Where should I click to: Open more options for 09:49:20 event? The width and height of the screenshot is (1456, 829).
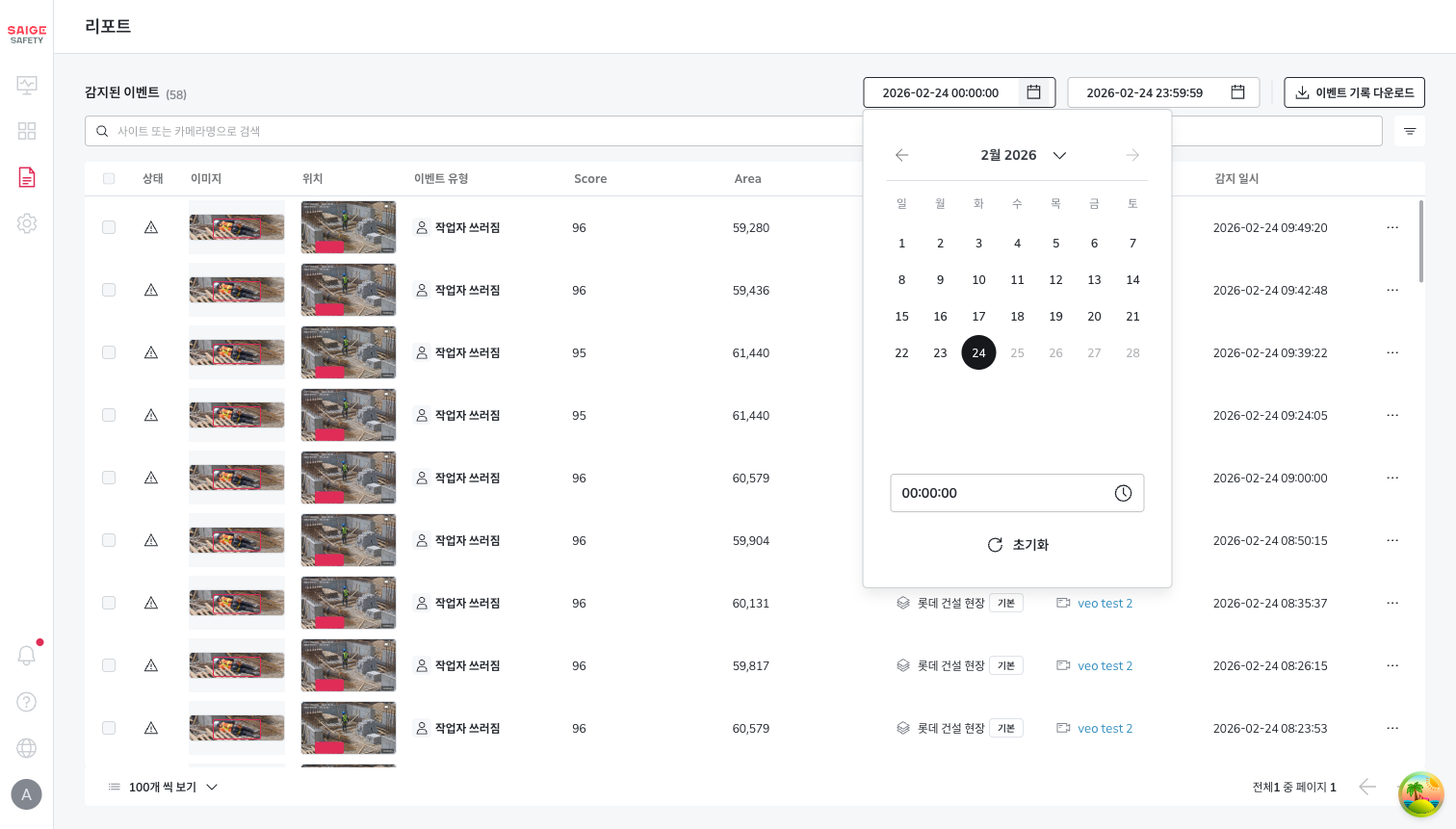click(x=1392, y=227)
